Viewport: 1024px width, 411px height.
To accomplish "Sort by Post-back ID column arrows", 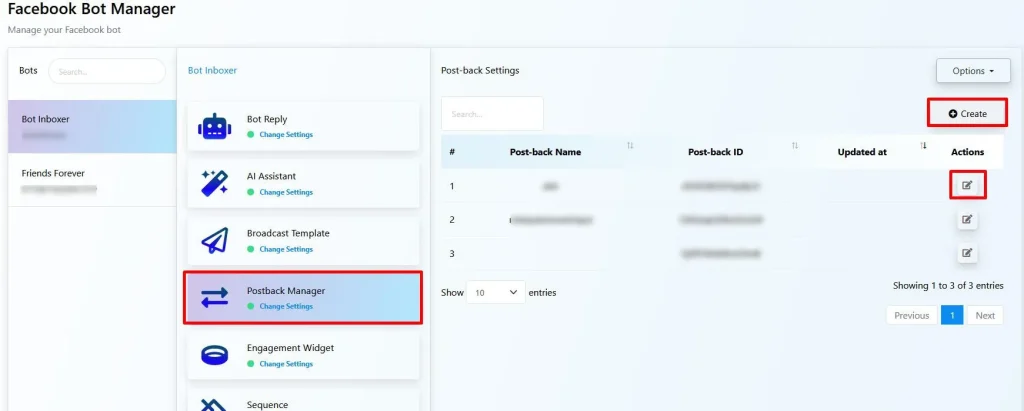I will (795, 145).
